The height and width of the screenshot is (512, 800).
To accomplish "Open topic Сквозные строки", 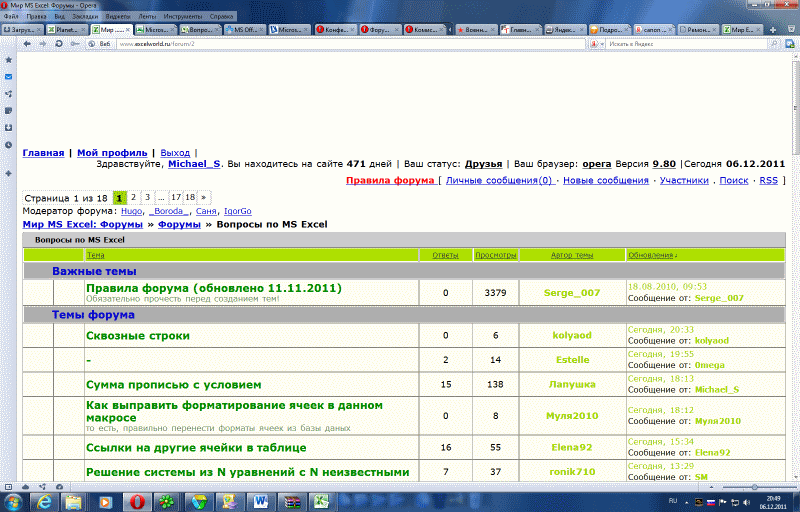I will pos(138,336).
